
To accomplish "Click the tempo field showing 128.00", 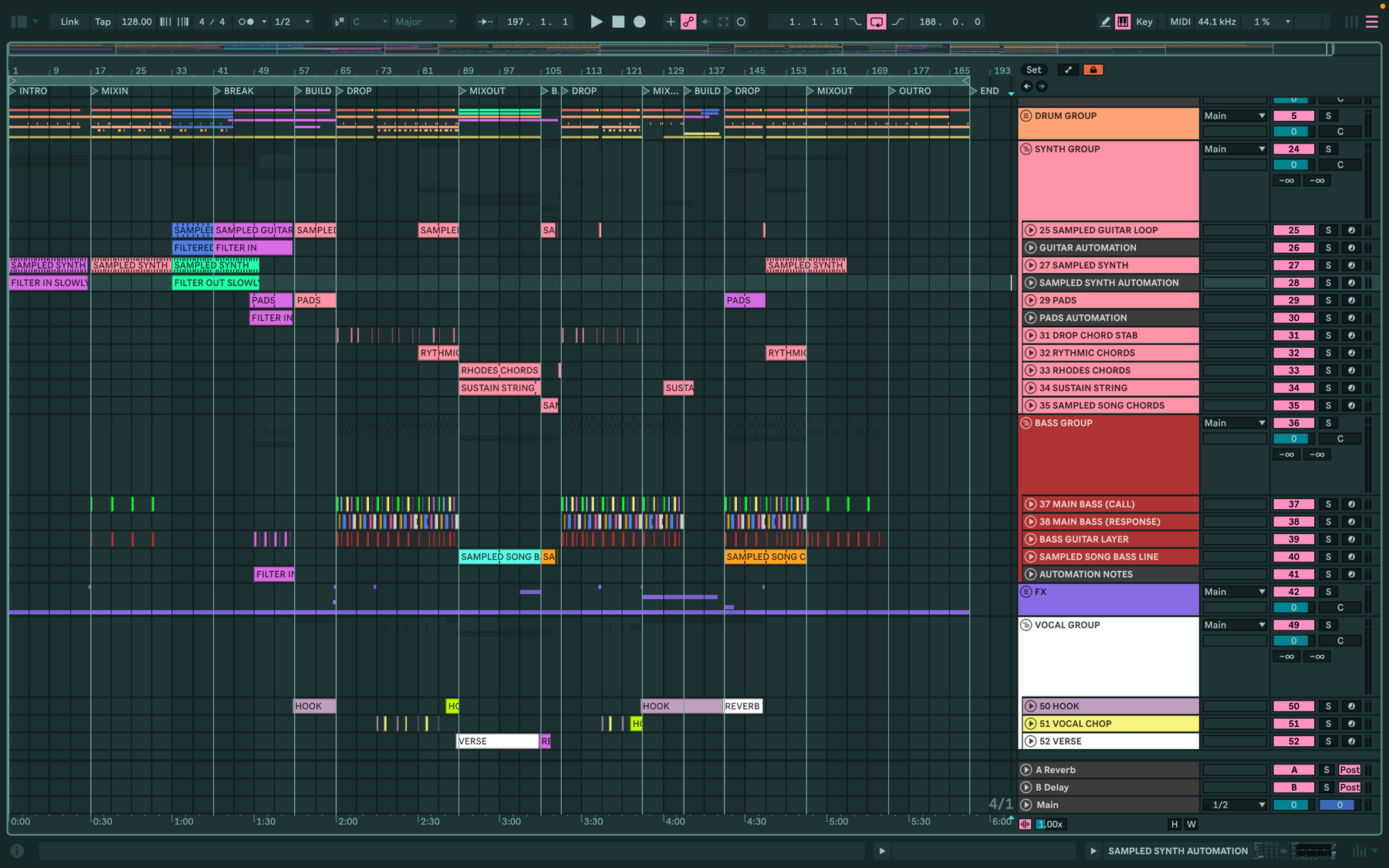I will [137, 22].
